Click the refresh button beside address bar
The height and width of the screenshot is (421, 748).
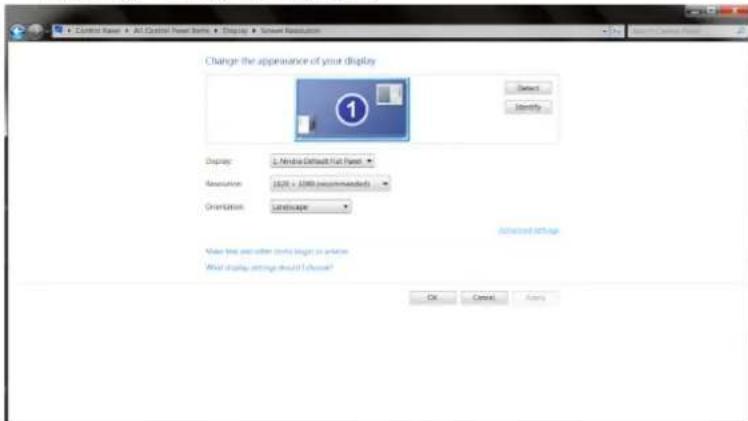point(618,32)
